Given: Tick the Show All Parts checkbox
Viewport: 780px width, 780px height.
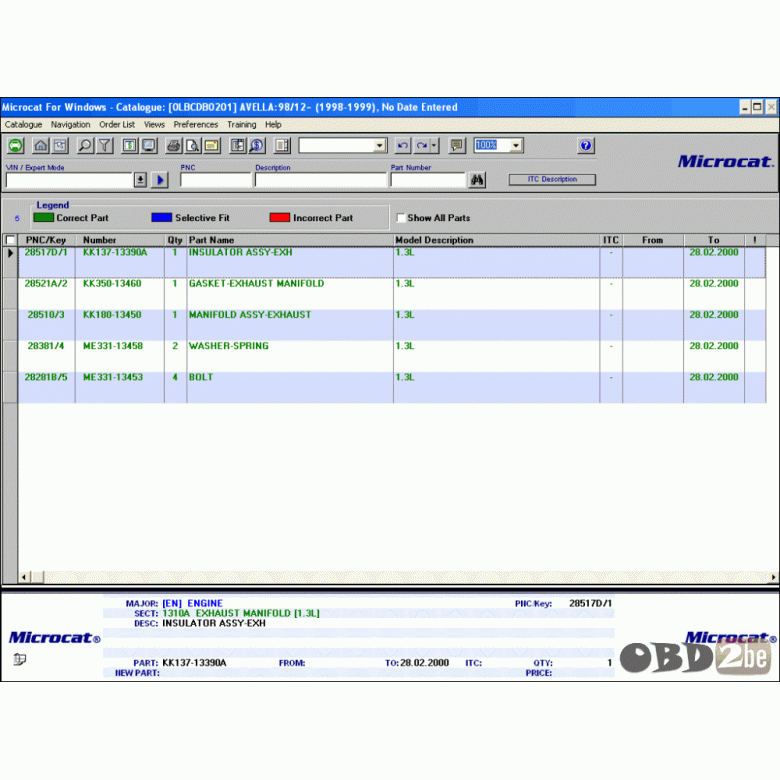Looking at the screenshot, I should tap(401, 218).
